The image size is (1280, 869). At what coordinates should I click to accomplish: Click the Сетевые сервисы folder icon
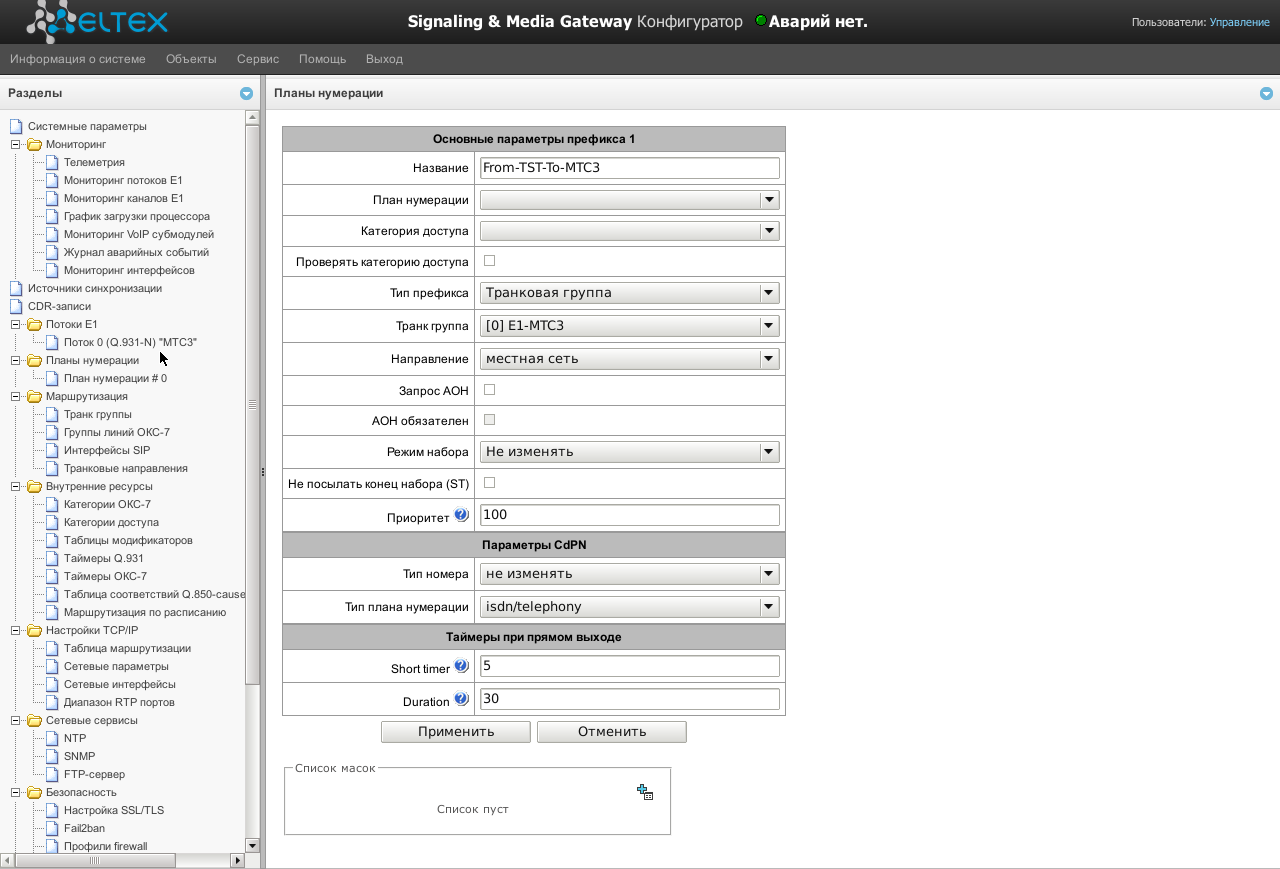(x=34, y=721)
